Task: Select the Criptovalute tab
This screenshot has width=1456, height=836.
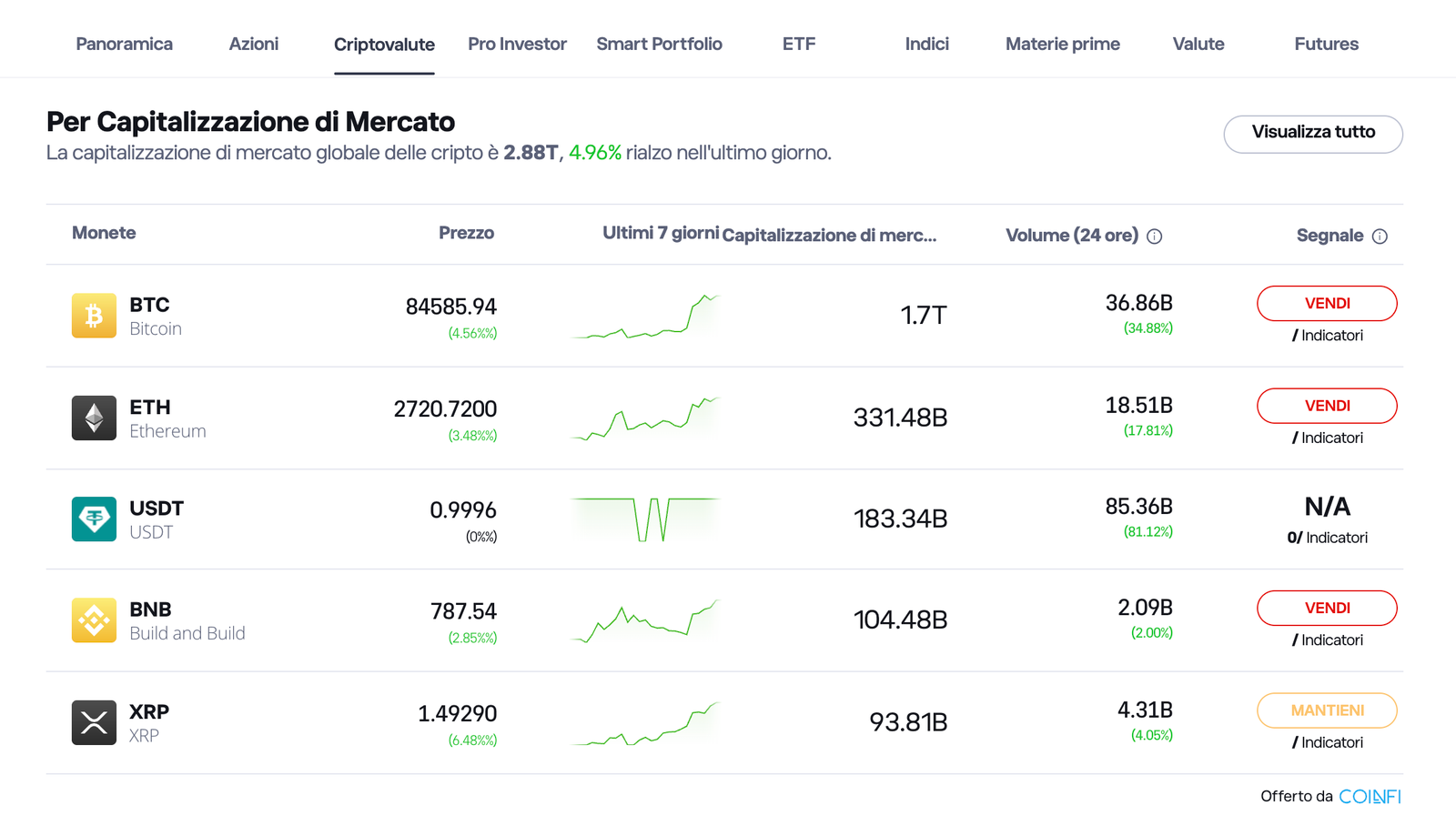Action: click(x=384, y=45)
